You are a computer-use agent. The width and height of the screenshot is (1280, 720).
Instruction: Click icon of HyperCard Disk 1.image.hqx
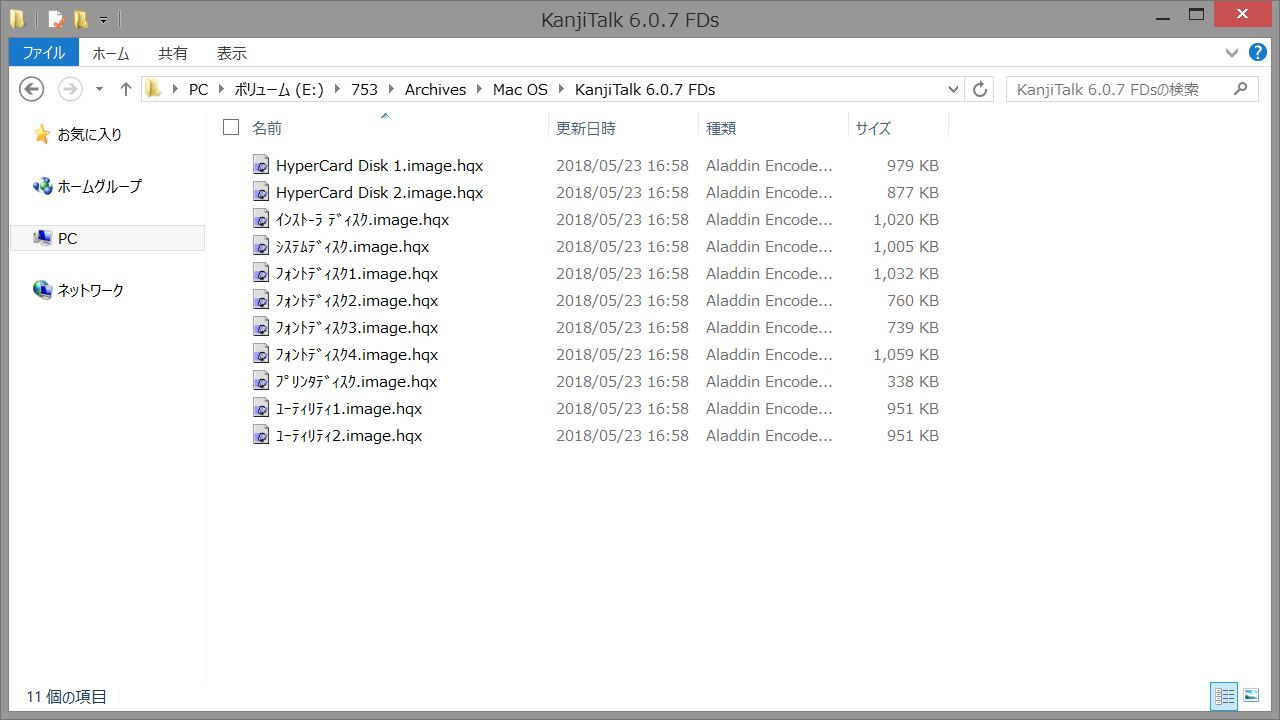pyautogui.click(x=261, y=165)
